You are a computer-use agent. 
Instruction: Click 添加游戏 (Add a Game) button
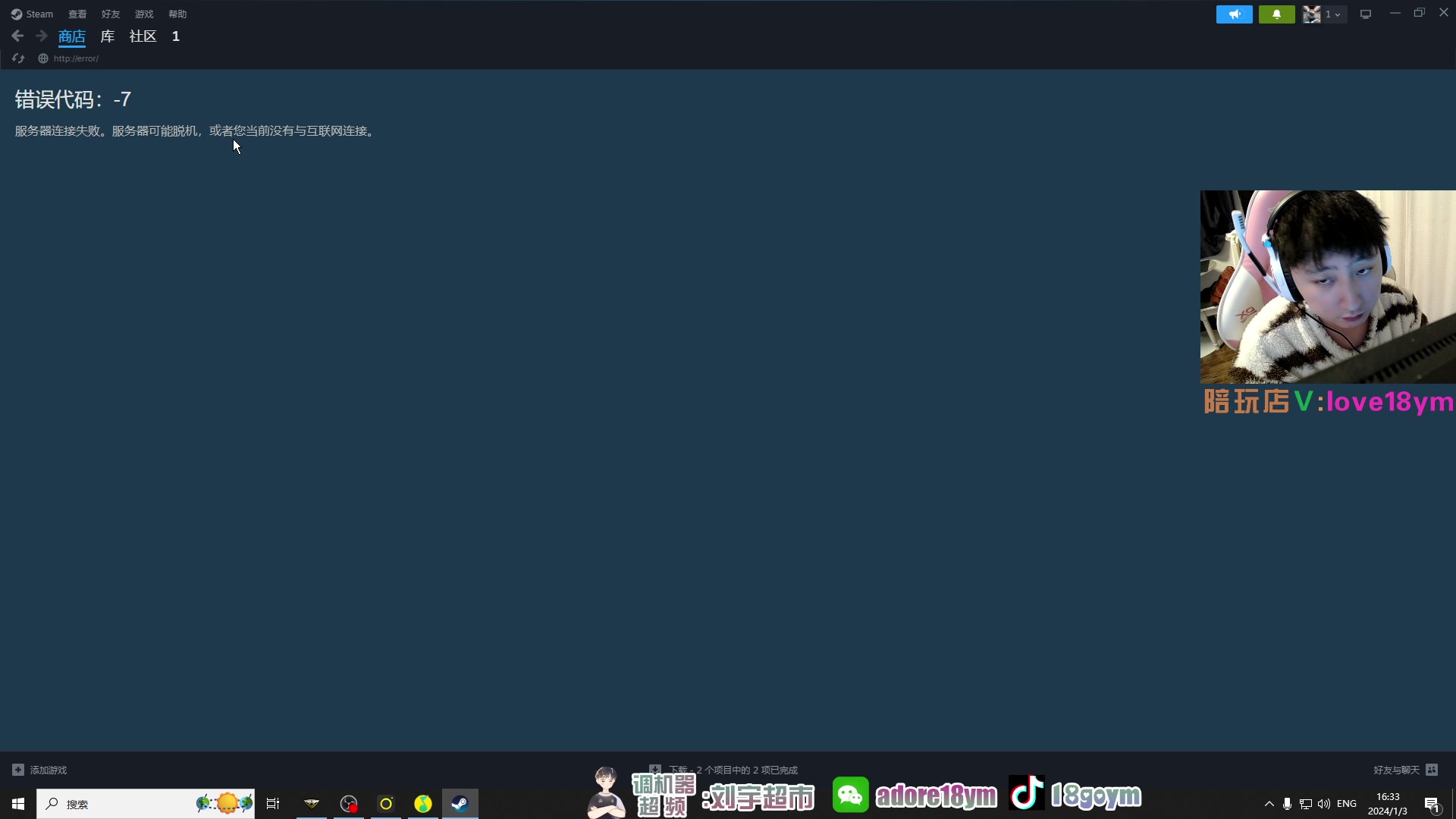point(40,770)
